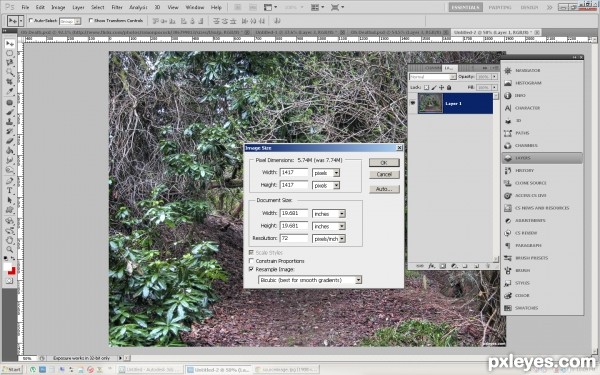The image size is (600, 375).
Task: Click the delete layer trash icon
Action: (488, 266)
